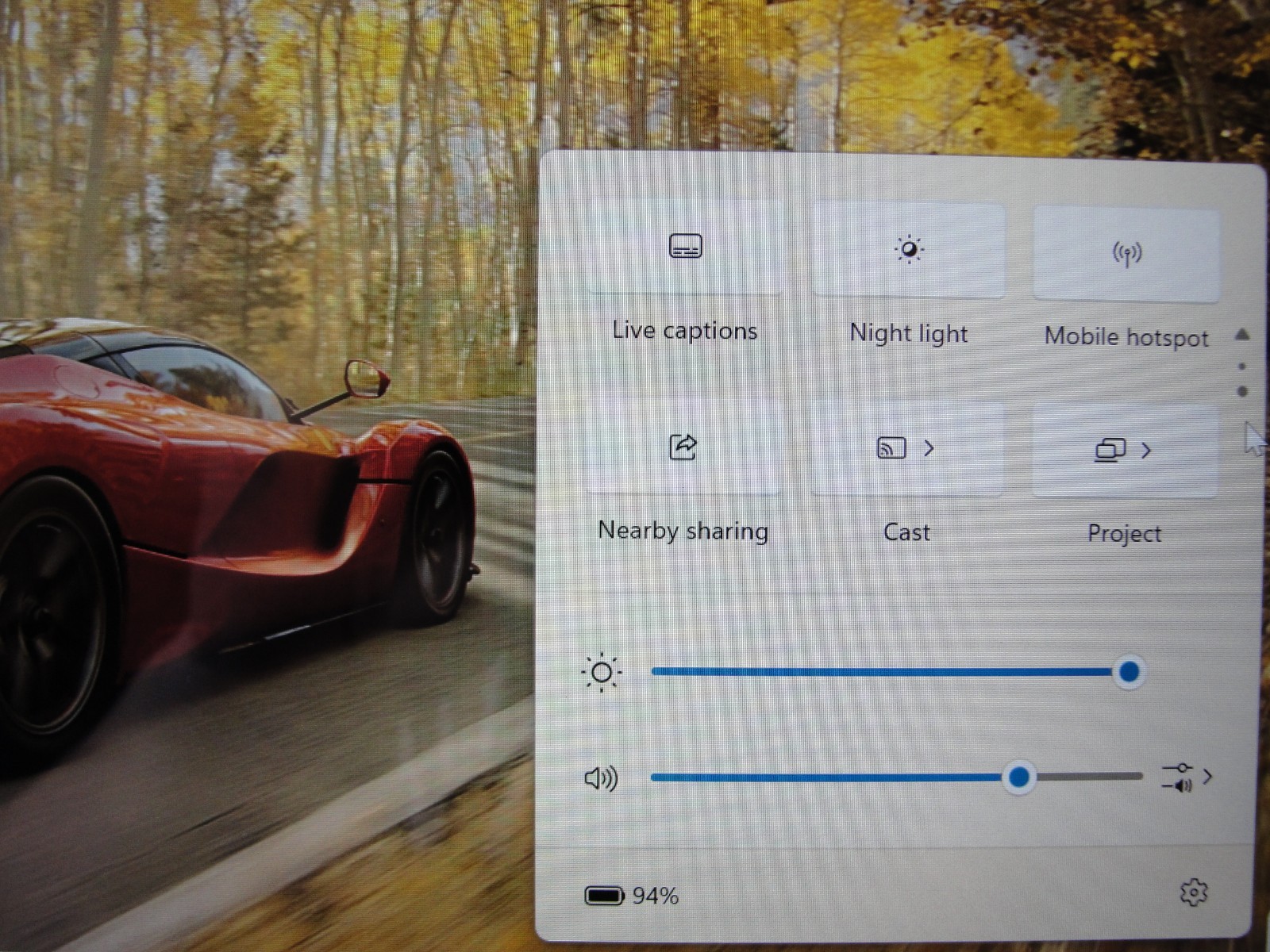
Task: Mute sound via the speaker icon
Action: pyautogui.click(x=601, y=778)
